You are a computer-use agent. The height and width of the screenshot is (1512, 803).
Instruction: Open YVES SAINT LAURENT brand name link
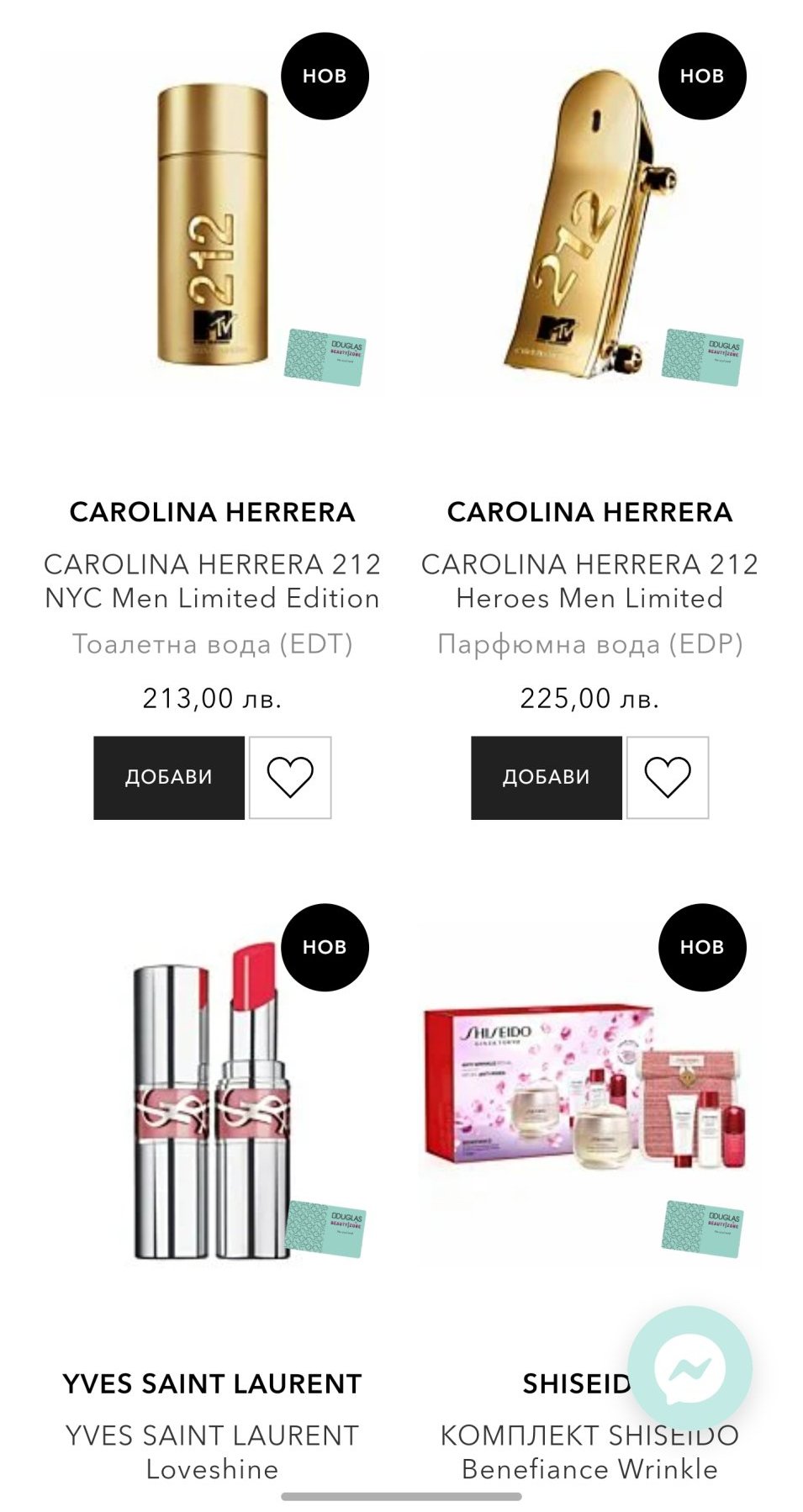click(x=212, y=1383)
